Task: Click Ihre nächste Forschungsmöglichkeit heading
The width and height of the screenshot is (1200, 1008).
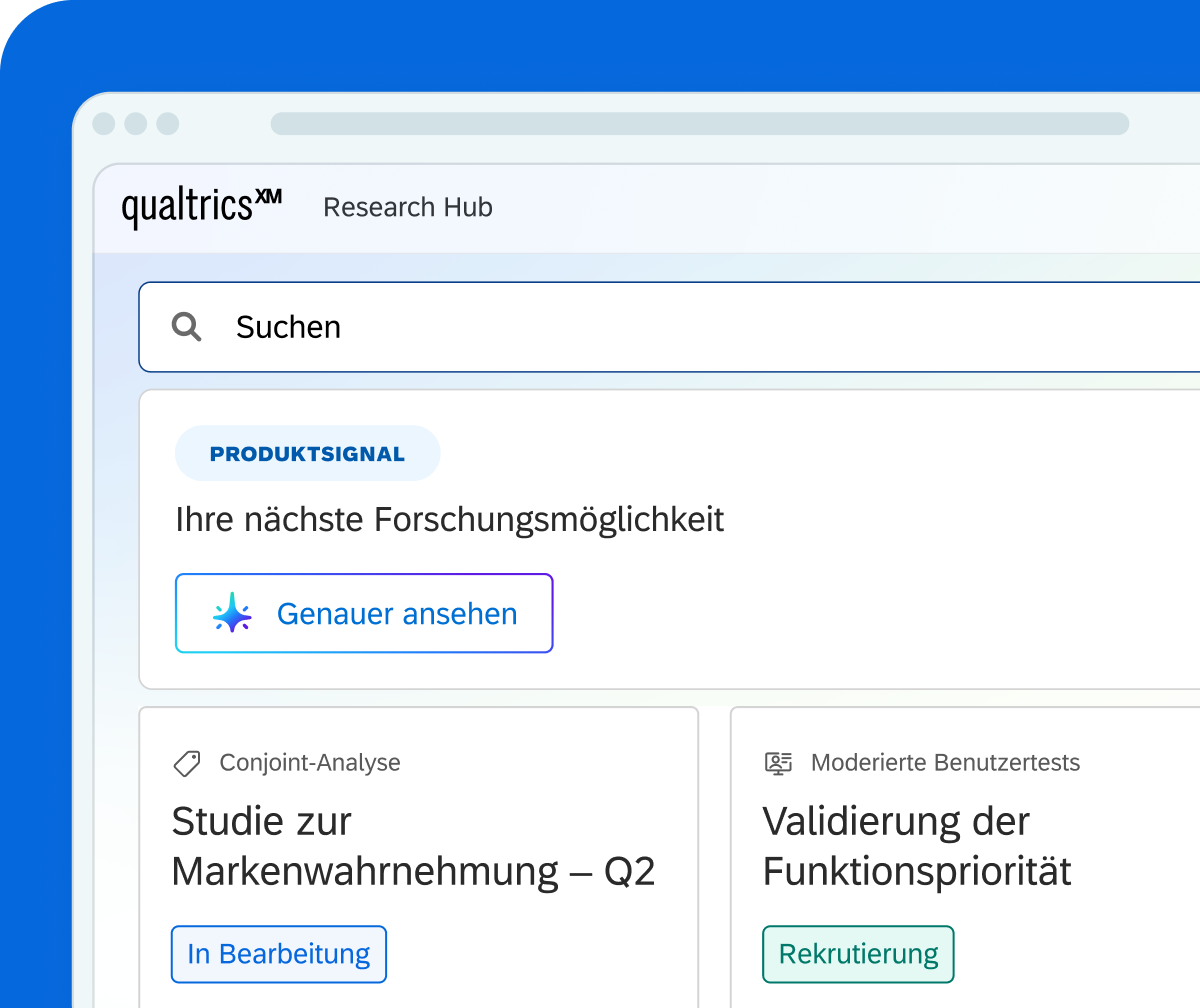Action: pos(450,520)
